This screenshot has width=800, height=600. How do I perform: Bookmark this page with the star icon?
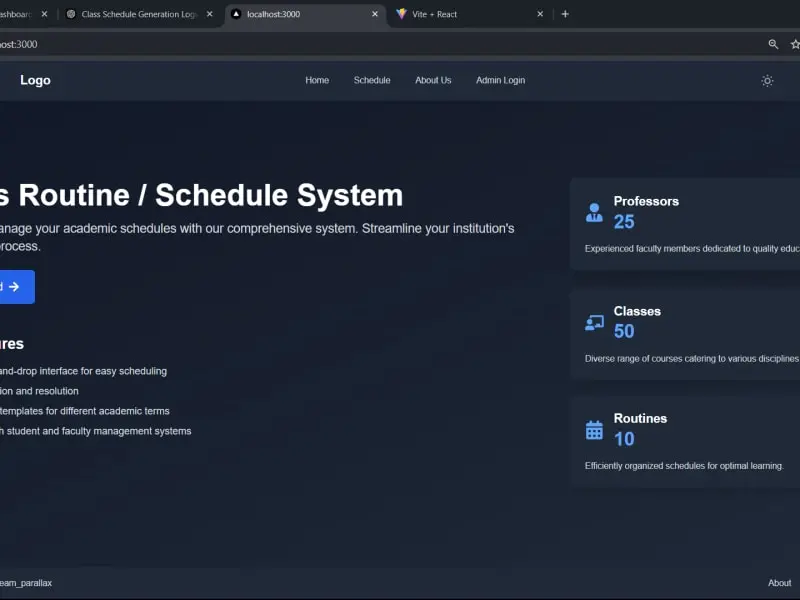tap(795, 44)
